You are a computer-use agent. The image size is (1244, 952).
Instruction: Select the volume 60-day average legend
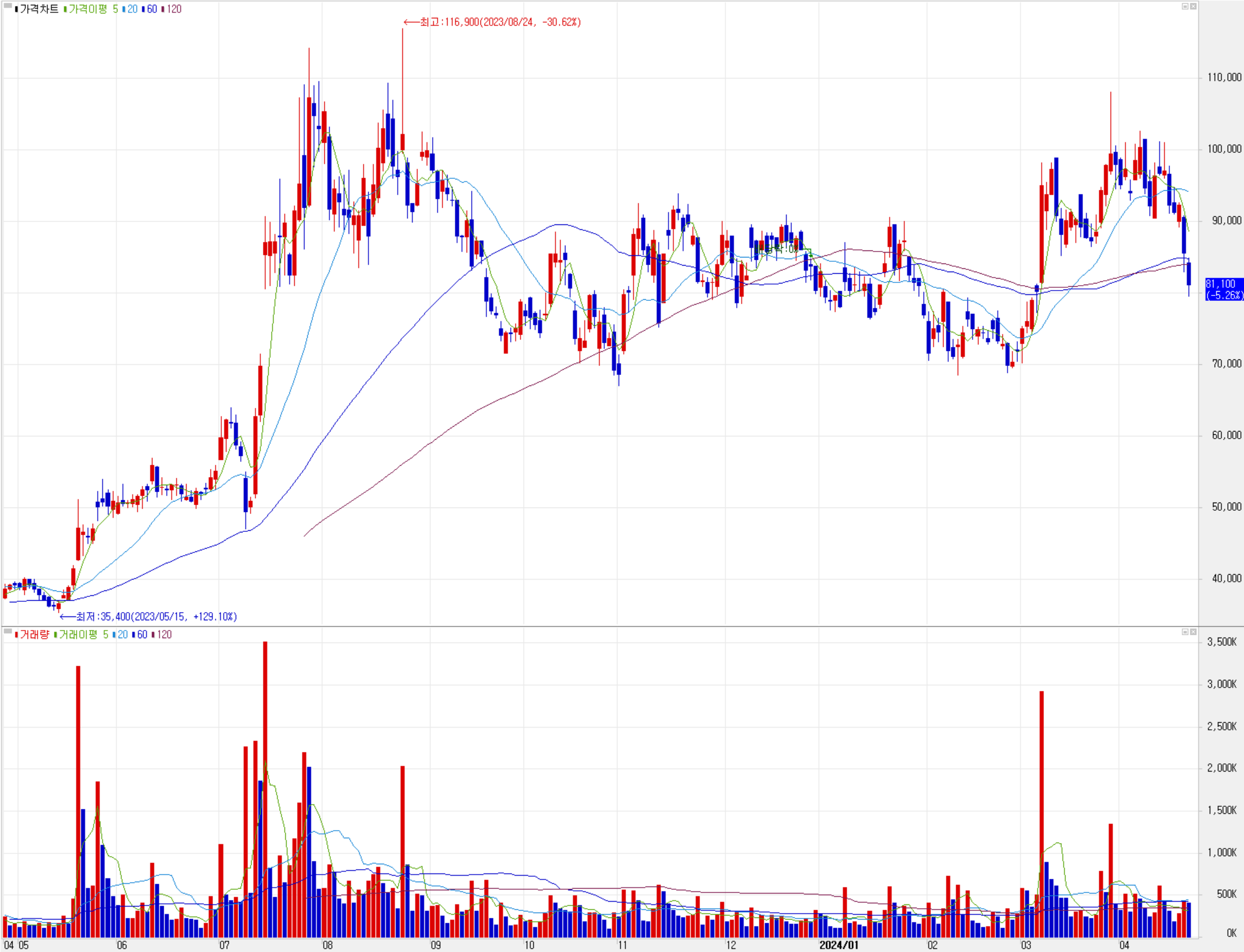coord(141,635)
